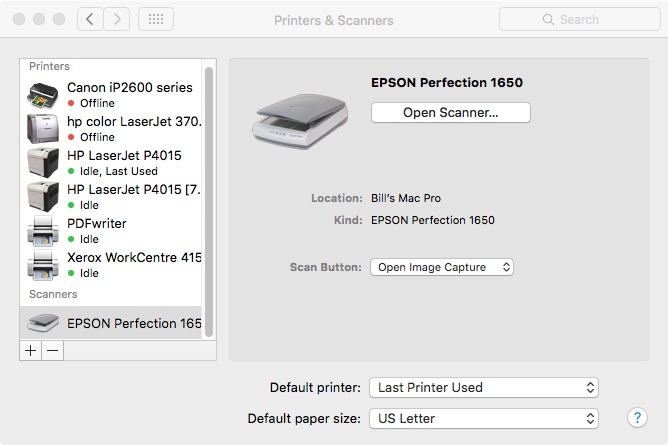Screen dimensions: 668x445
Task: Click the Kind value EPSON Perfection 1650
Action: 432,220
